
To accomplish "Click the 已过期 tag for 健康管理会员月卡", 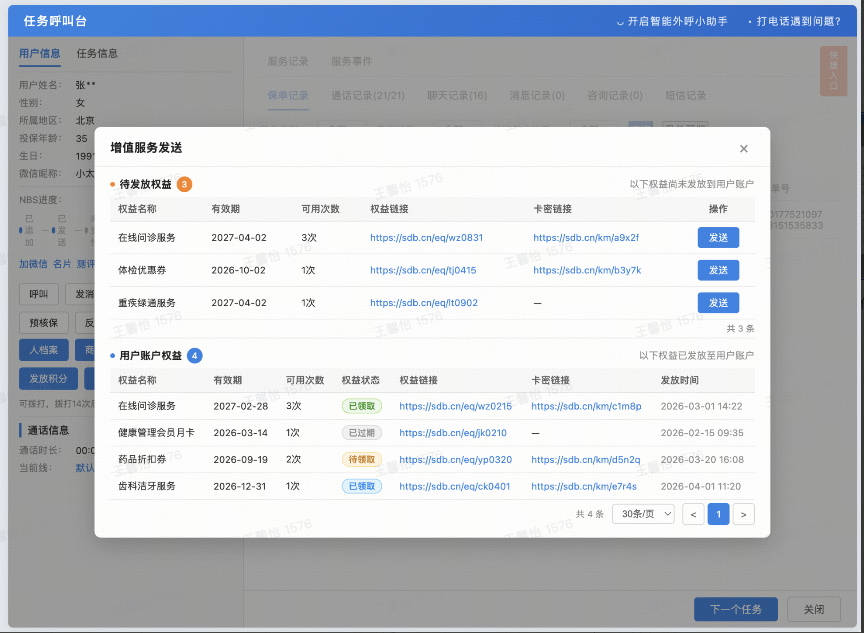I will click(361, 433).
